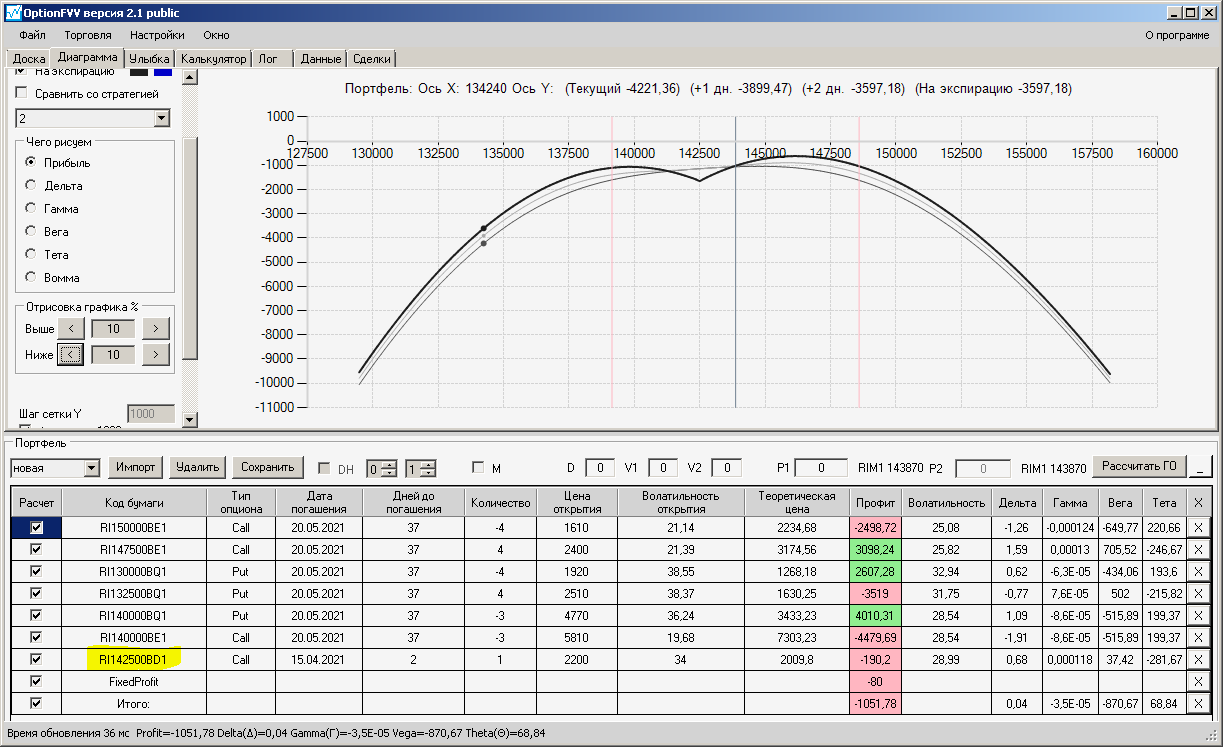Click the Рассчитать ГО button
Image resolution: width=1223 pixels, height=747 pixels.
click(1139, 466)
